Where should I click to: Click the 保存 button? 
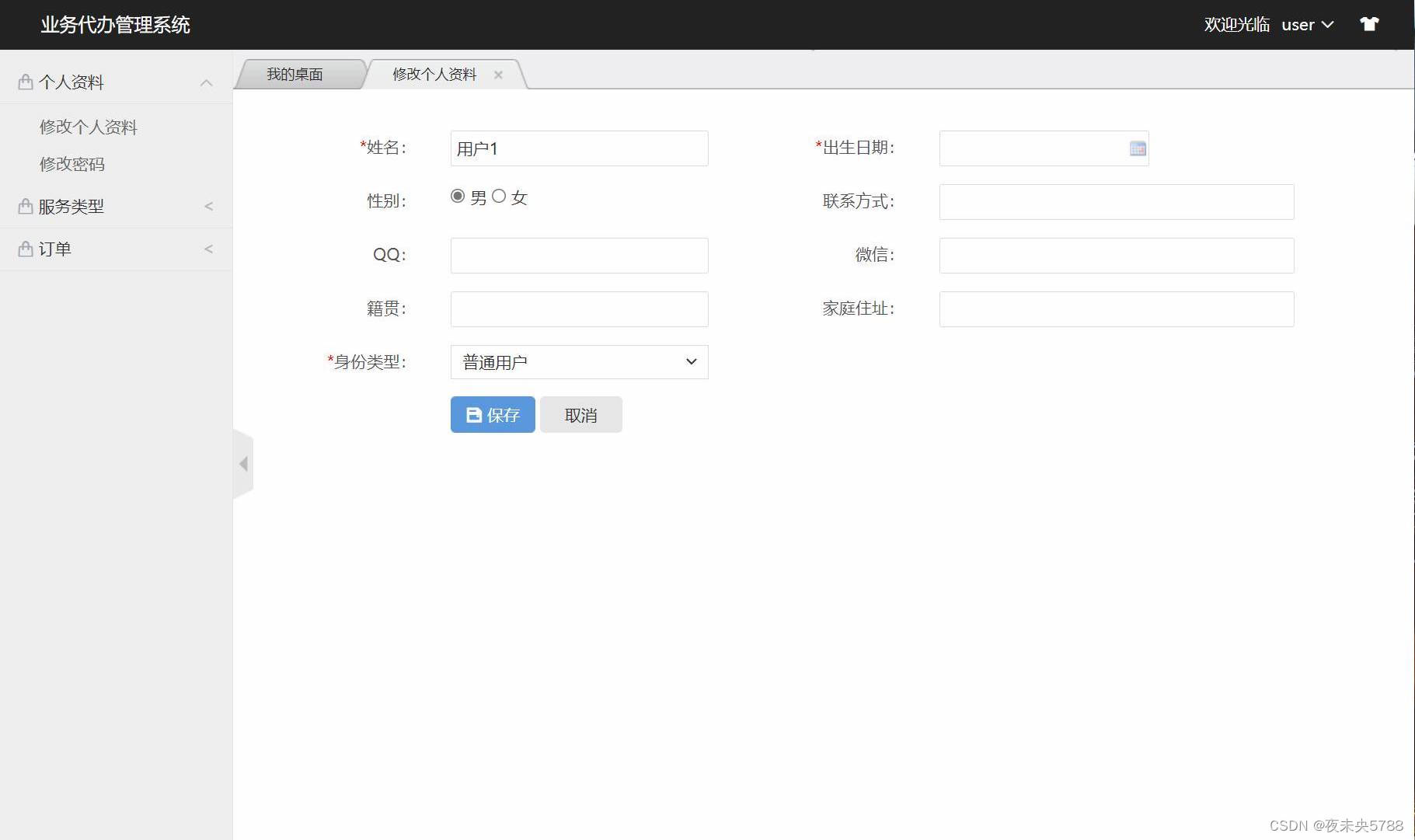[x=493, y=414]
